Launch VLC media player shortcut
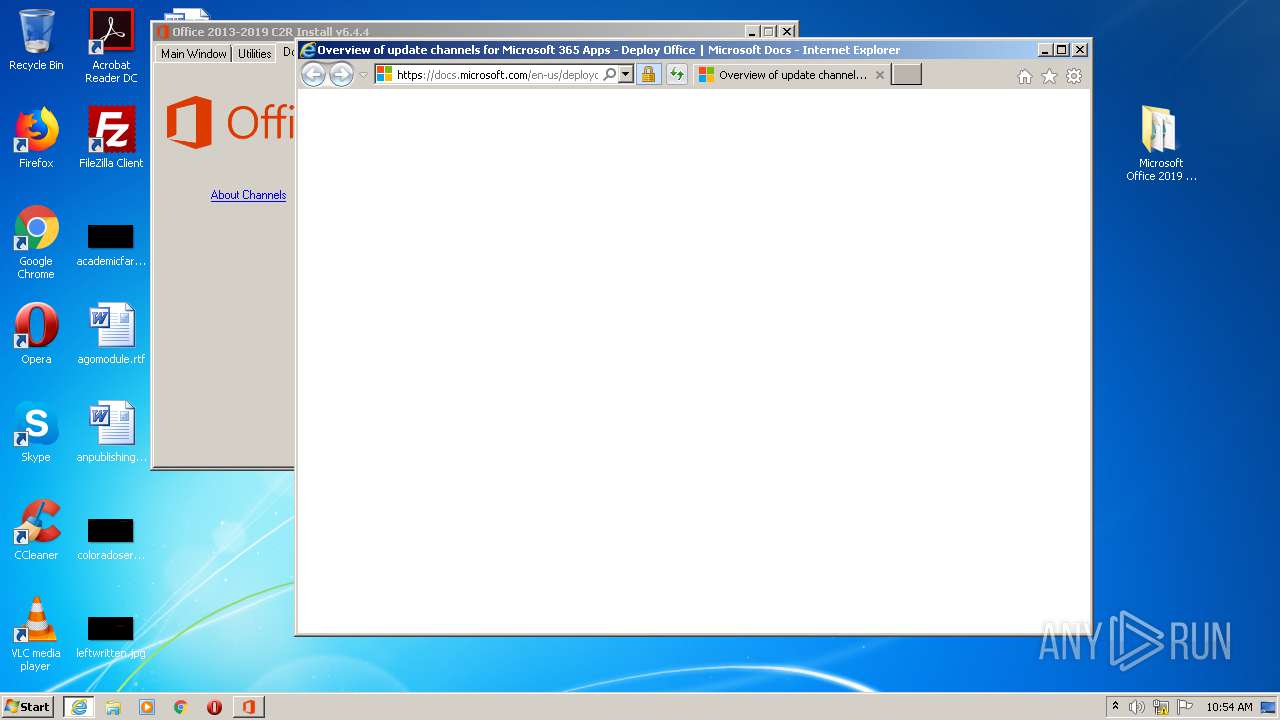The width and height of the screenshot is (1280, 720). pyautogui.click(x=36, y=634)
